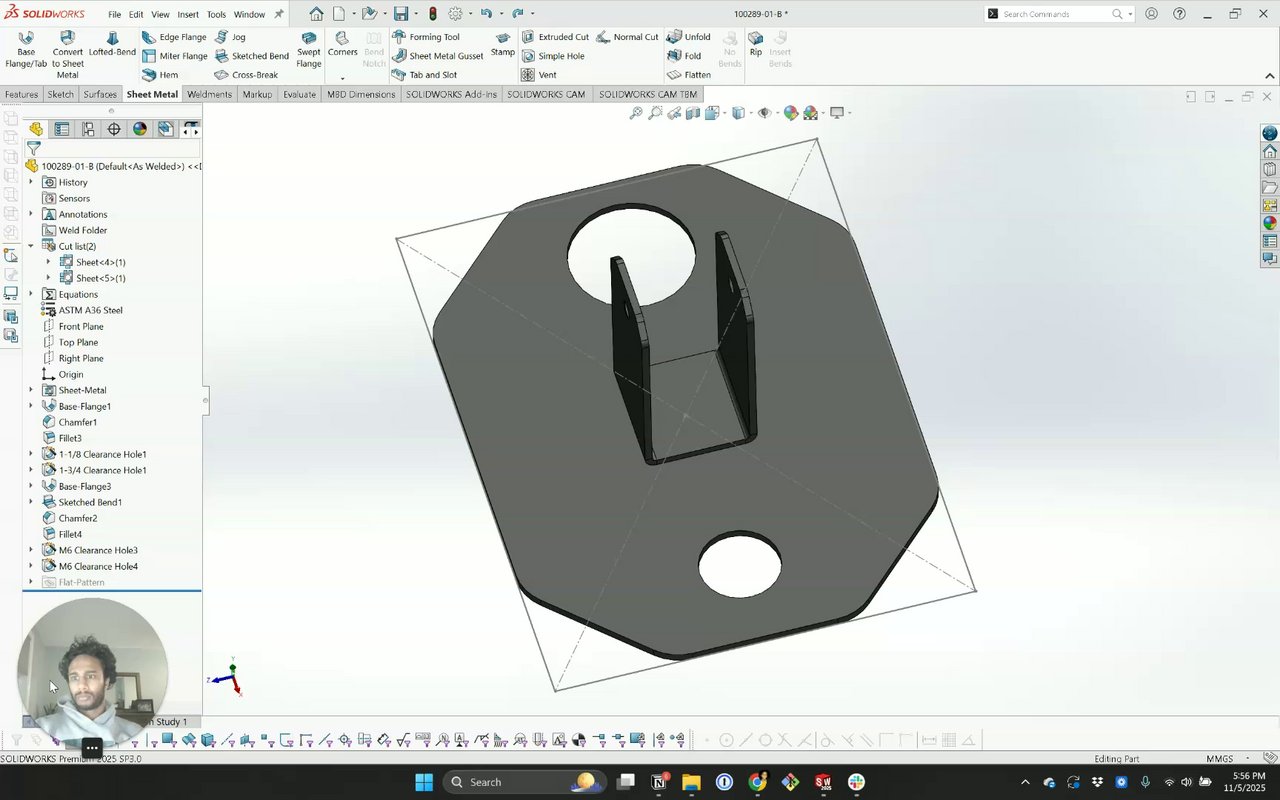Image resolution: width=1280 pixels, height=800 pixels.
Task: Pin the menu bar with the pushpin
Action: point(278,14)
